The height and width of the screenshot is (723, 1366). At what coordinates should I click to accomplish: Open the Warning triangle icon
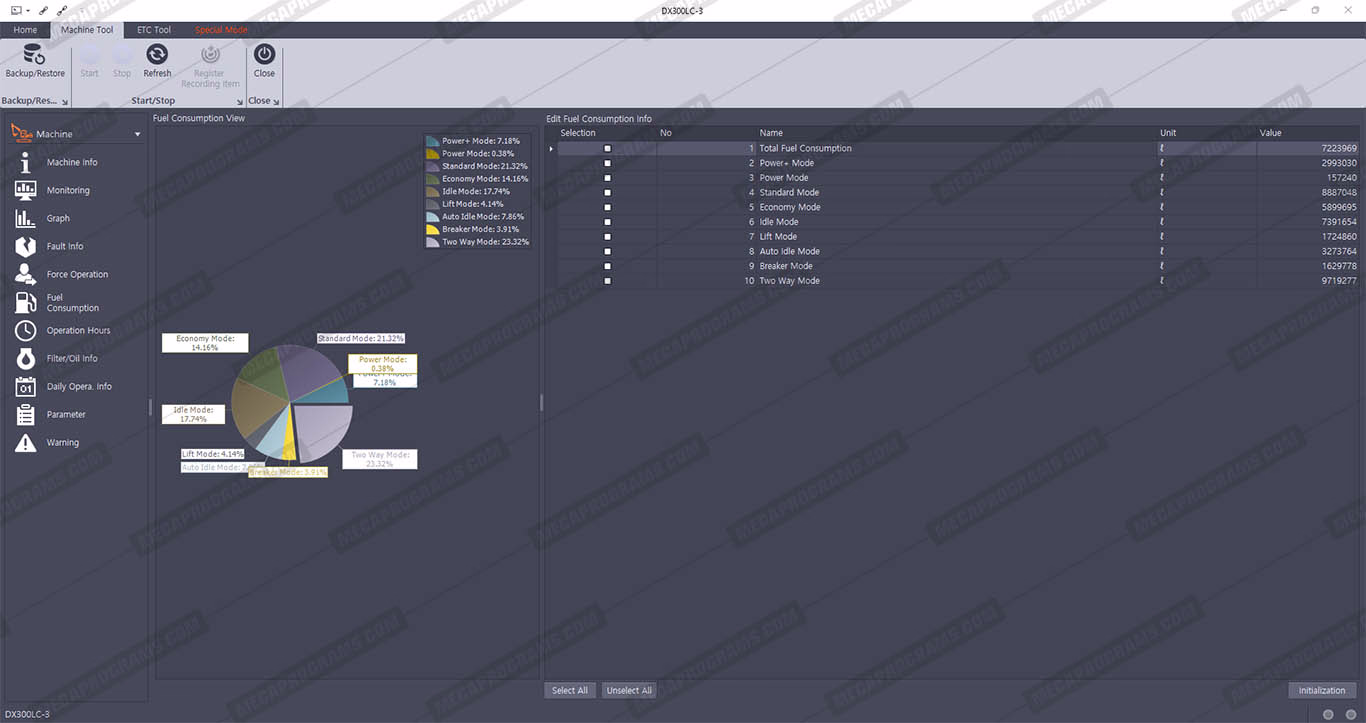point(26,442)
